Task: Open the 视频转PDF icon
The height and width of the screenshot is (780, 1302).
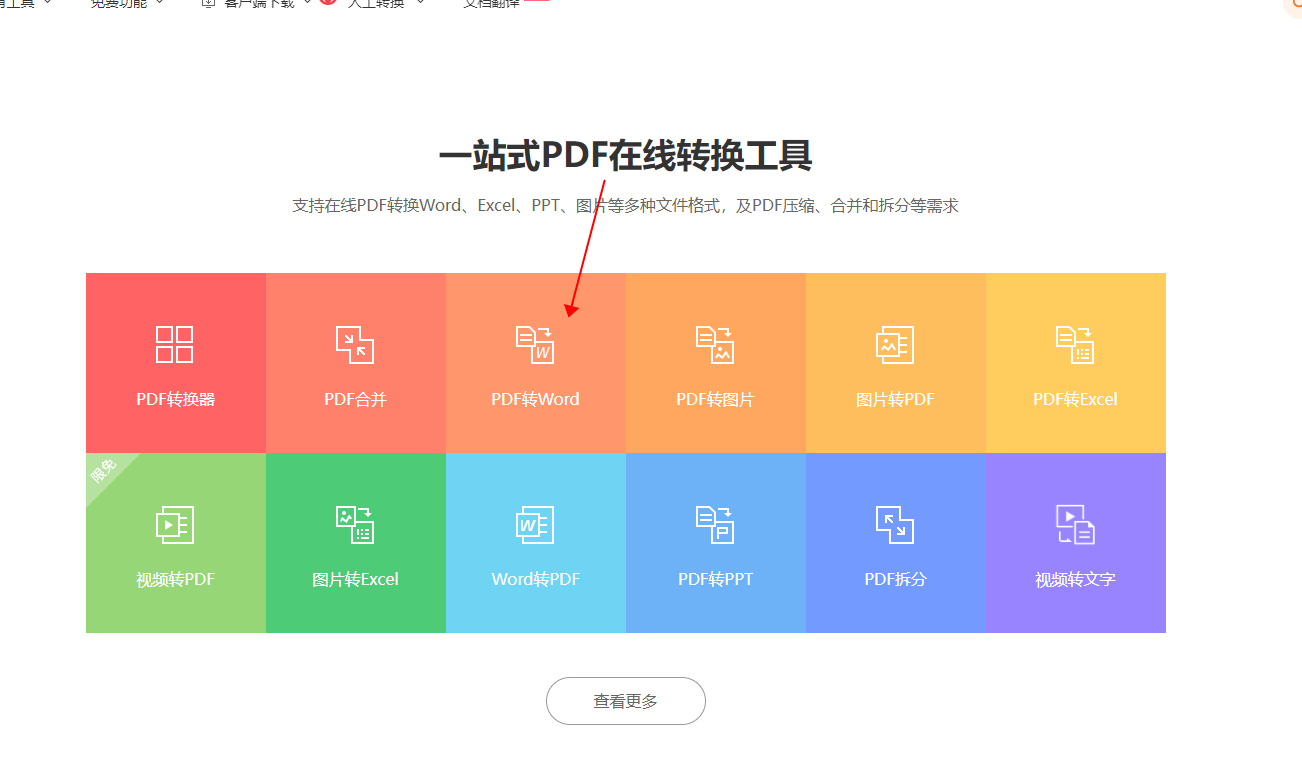Action: [x=175, y=524]
